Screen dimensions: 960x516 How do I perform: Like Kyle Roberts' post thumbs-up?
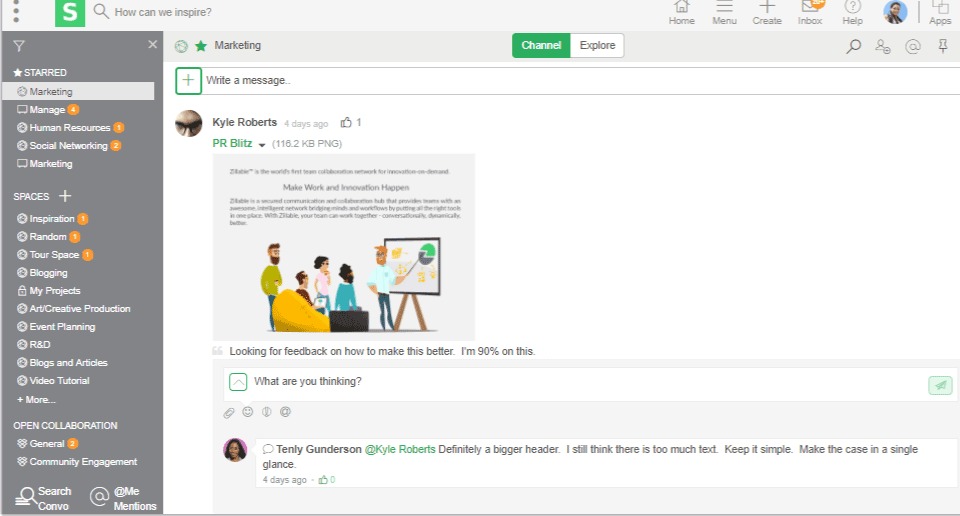coord(346,122)
